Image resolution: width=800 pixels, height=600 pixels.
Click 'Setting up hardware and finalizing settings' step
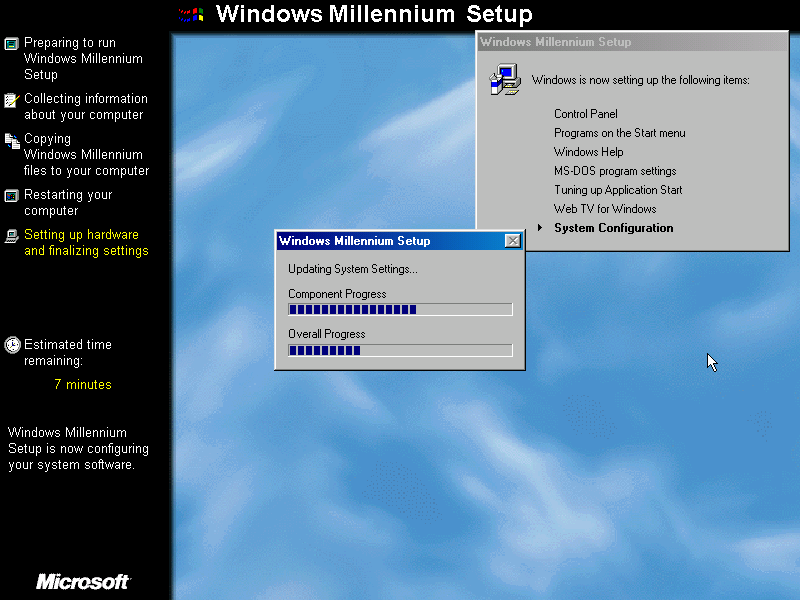click(x=86, y=242)
